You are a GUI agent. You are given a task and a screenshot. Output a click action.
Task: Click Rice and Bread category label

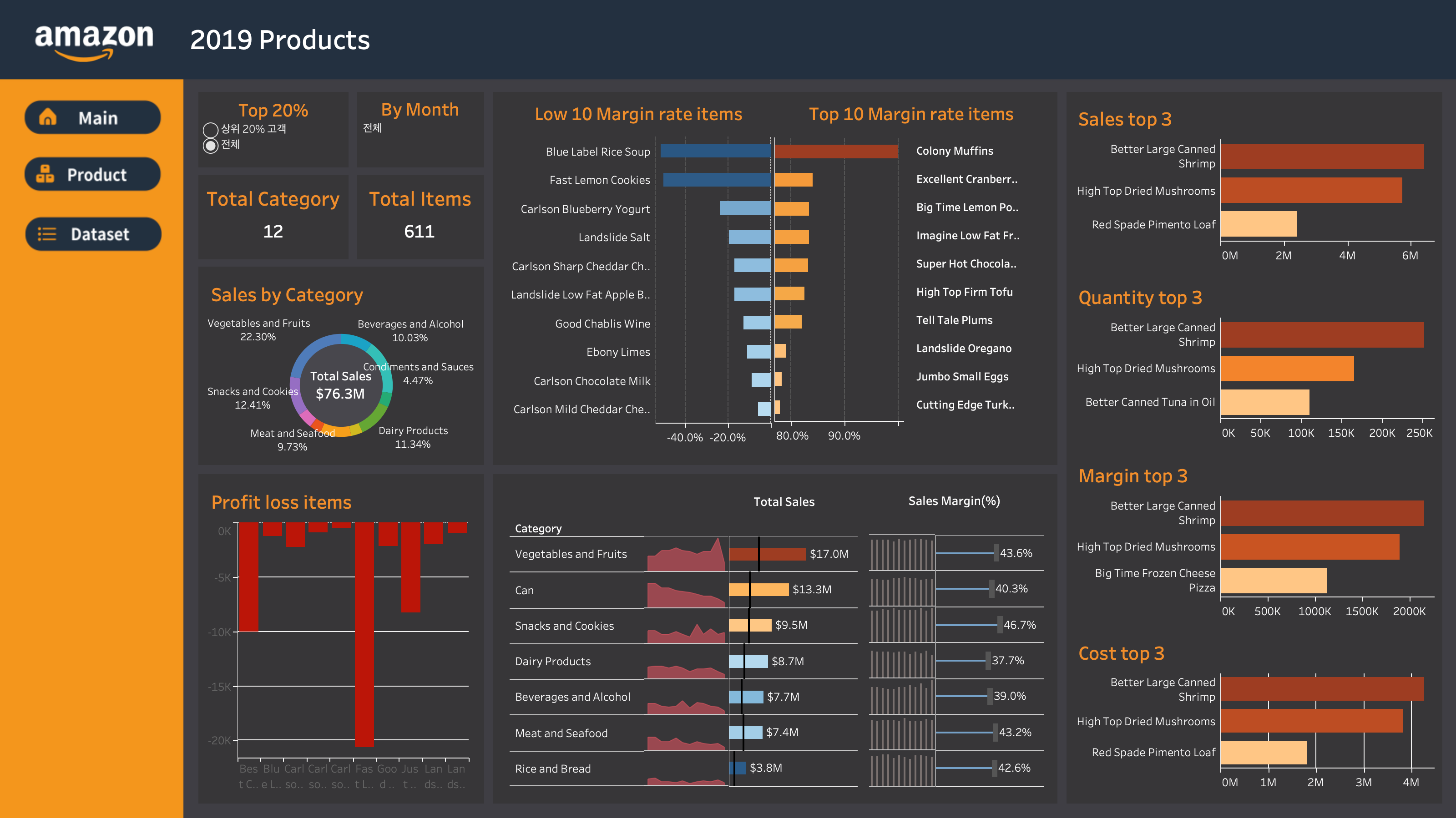click(x=552, y=768)
